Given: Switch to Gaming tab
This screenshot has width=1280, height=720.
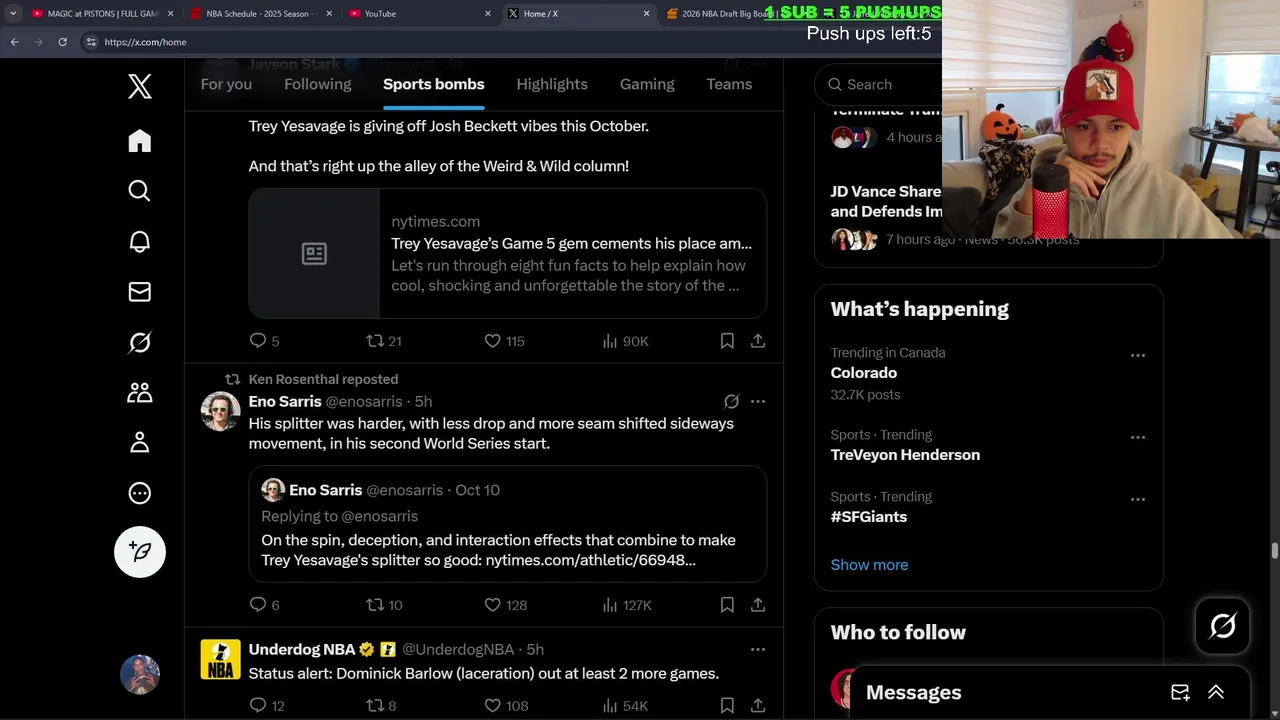Looking at the screenshot, I should [x=647, y=84].
